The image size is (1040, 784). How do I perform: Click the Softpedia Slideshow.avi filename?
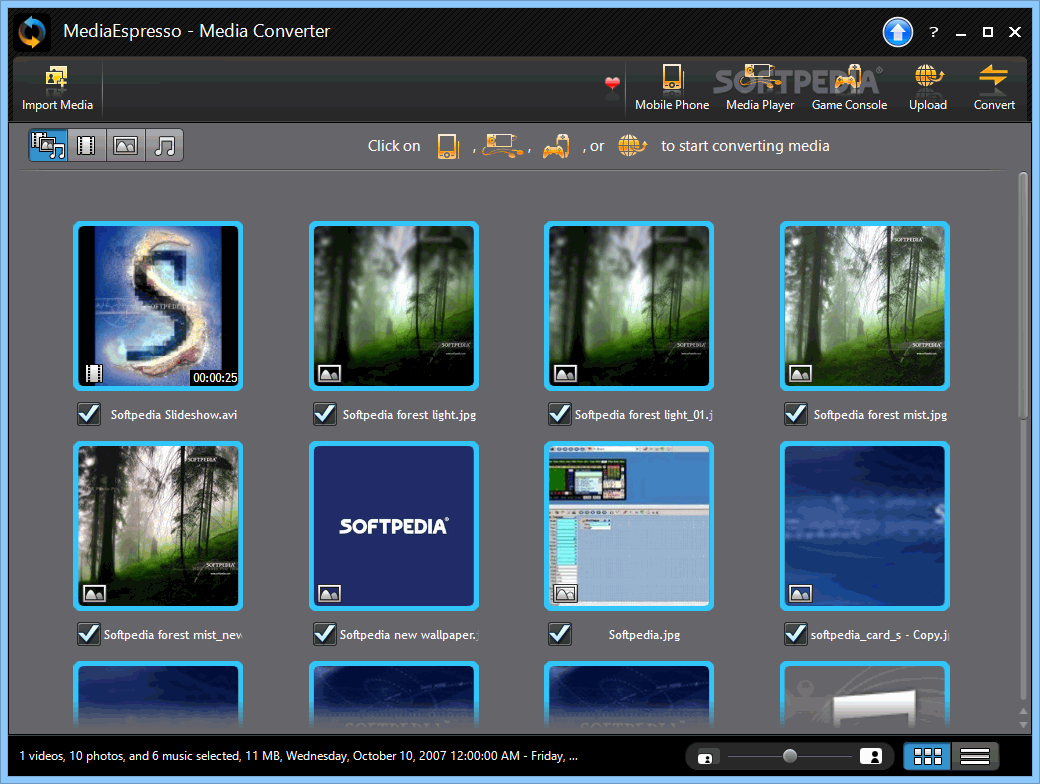pyautogui.click(x=174, y=415)
